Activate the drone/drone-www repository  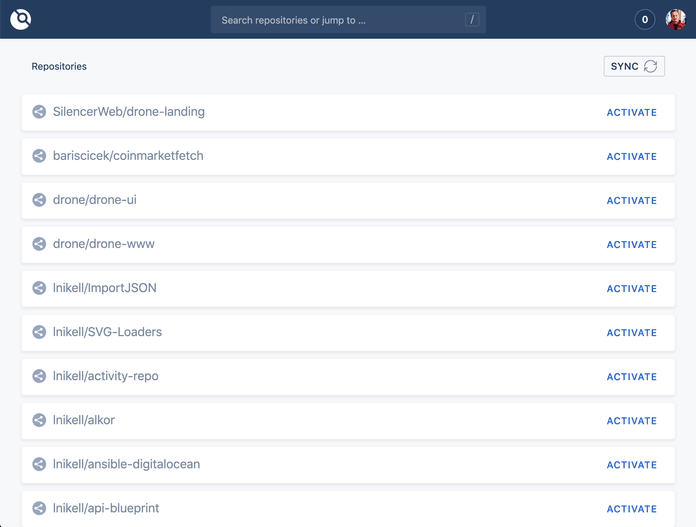[x=631, y=245]
